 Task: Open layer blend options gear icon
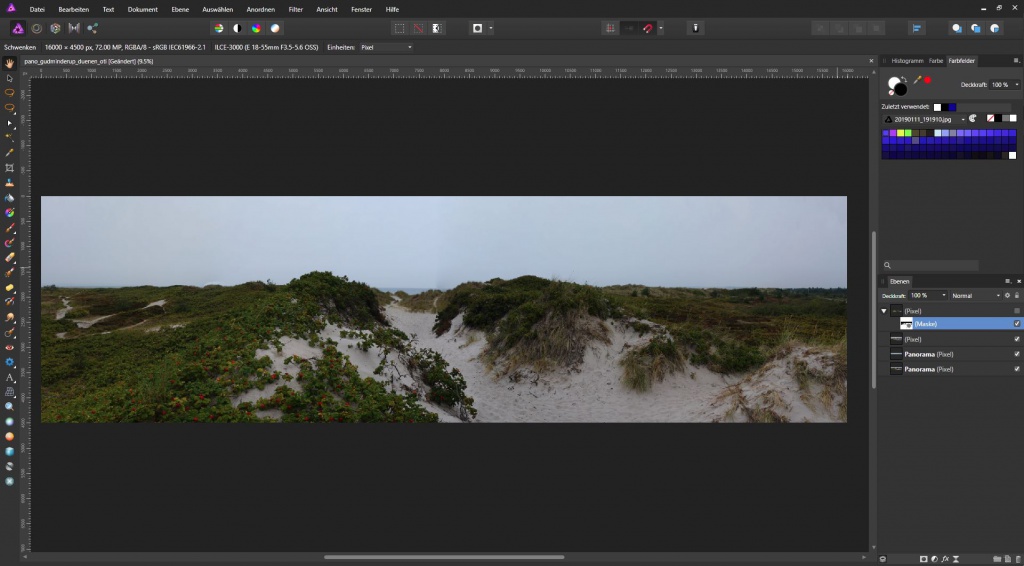(x=1008, y=296)
